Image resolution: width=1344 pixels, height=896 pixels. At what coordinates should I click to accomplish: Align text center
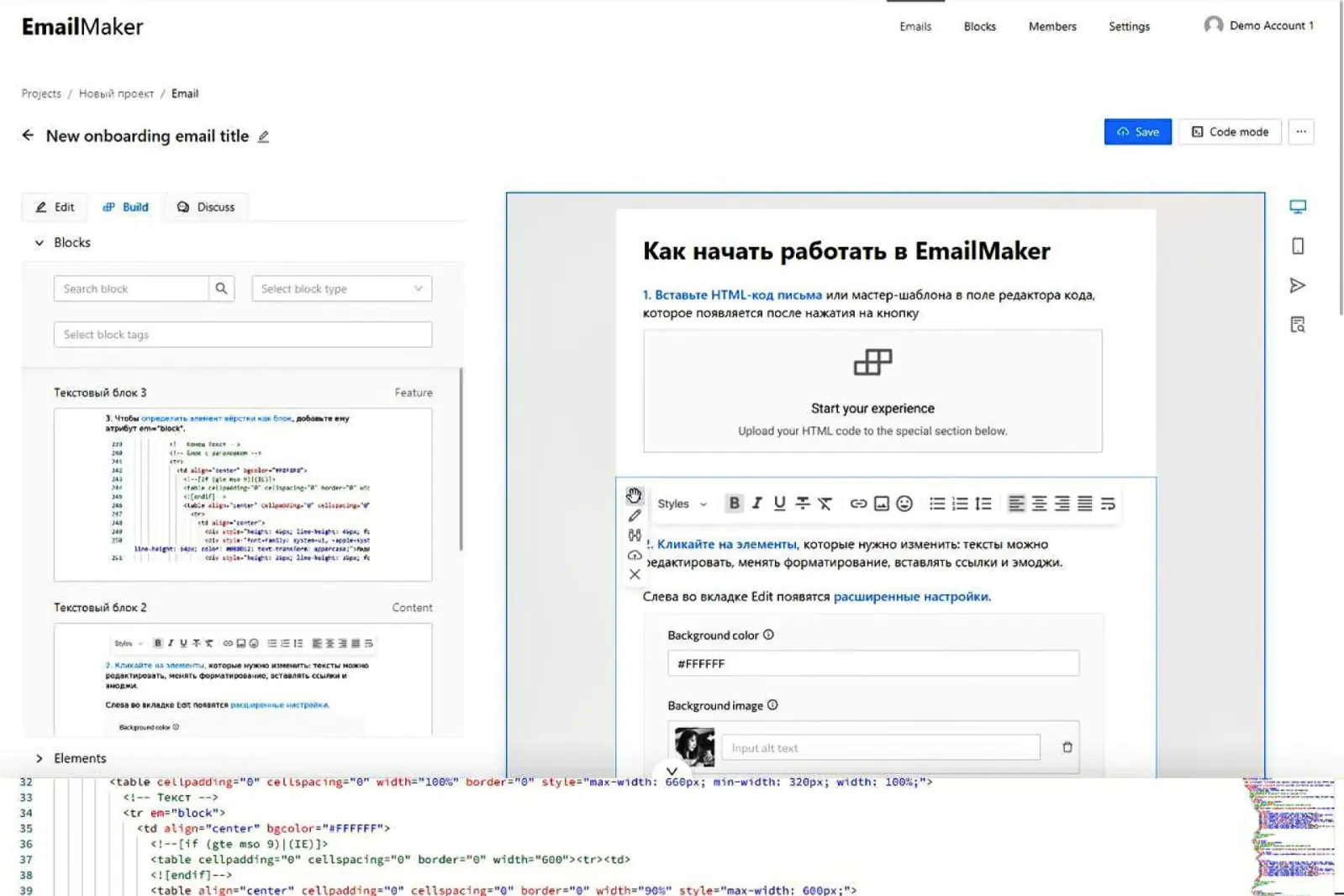1040,503
